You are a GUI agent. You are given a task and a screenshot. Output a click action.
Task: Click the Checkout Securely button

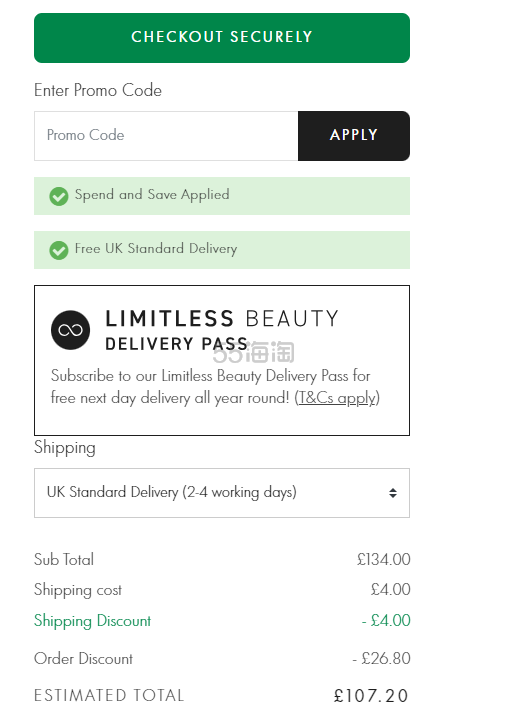[x=222, y=38]
